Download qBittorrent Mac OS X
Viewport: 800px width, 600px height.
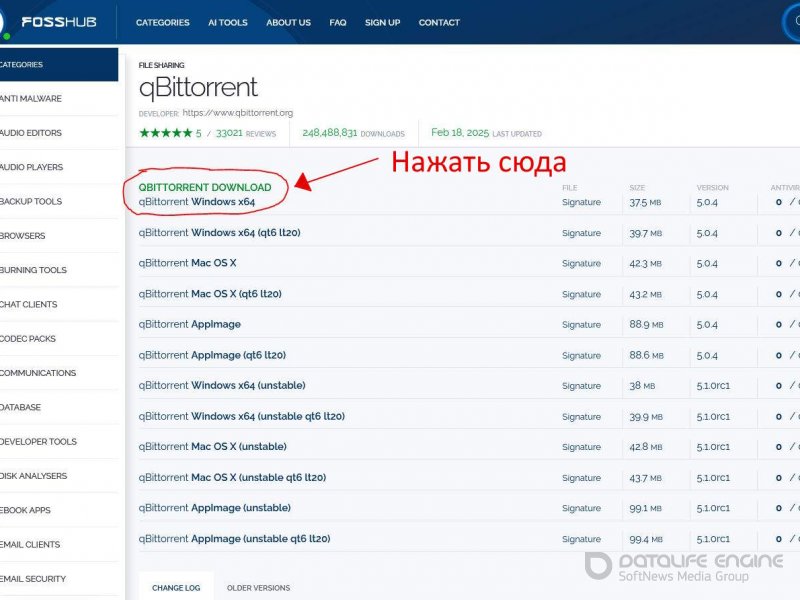pyautogui.click(x=187, y=263)
